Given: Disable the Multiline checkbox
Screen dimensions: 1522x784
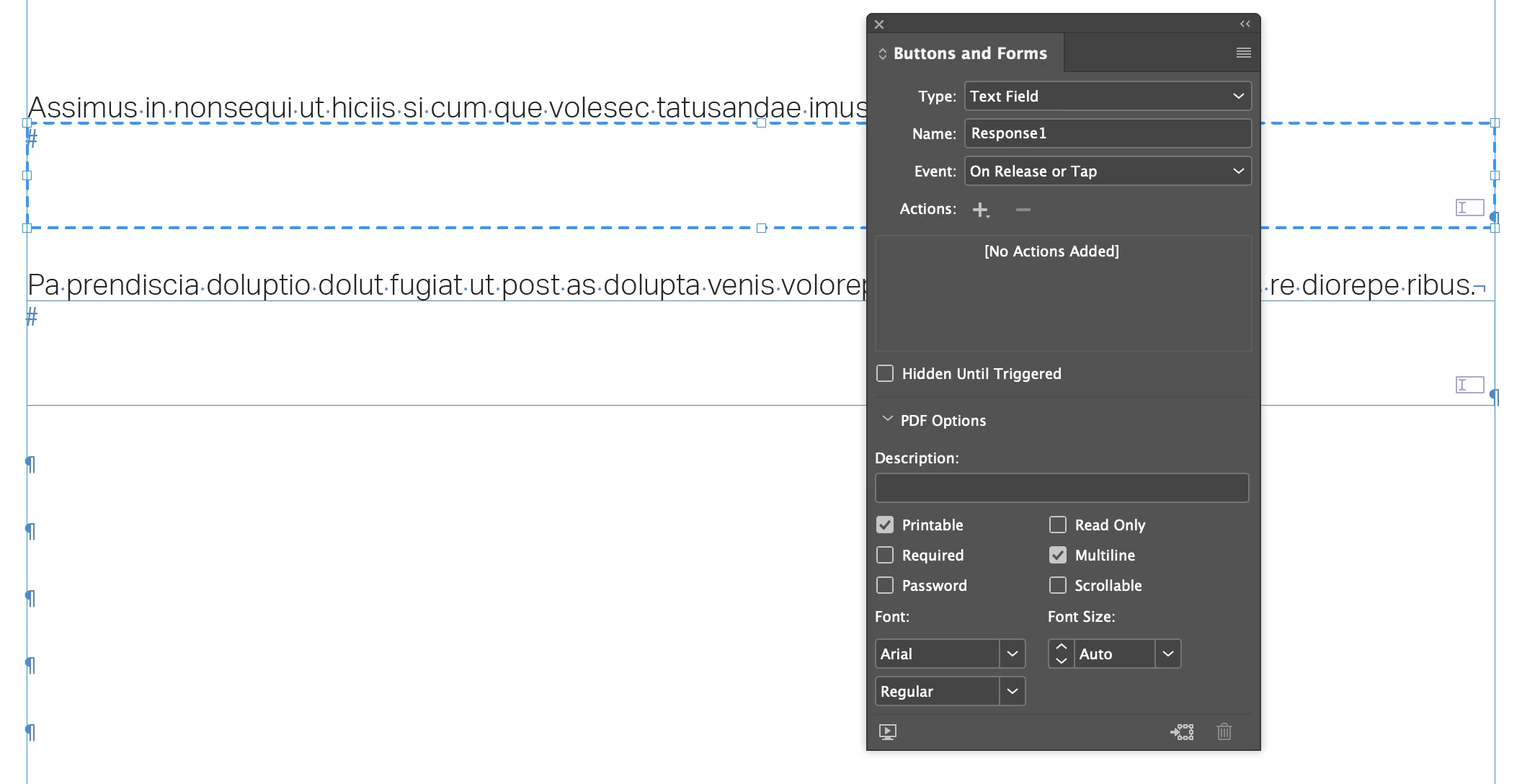Looking at the screenshot, I should click(1058, 555).
